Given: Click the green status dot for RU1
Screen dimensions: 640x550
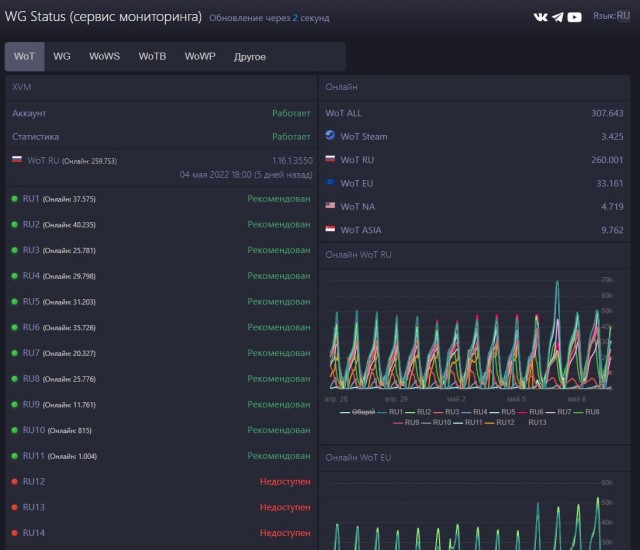Looking at the screenshot, I should pyautogui.click(x=15, y=199).
